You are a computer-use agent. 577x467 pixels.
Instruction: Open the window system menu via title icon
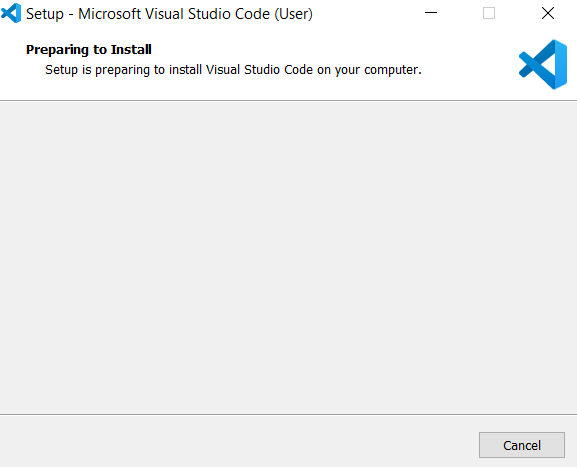pos(11,13)
